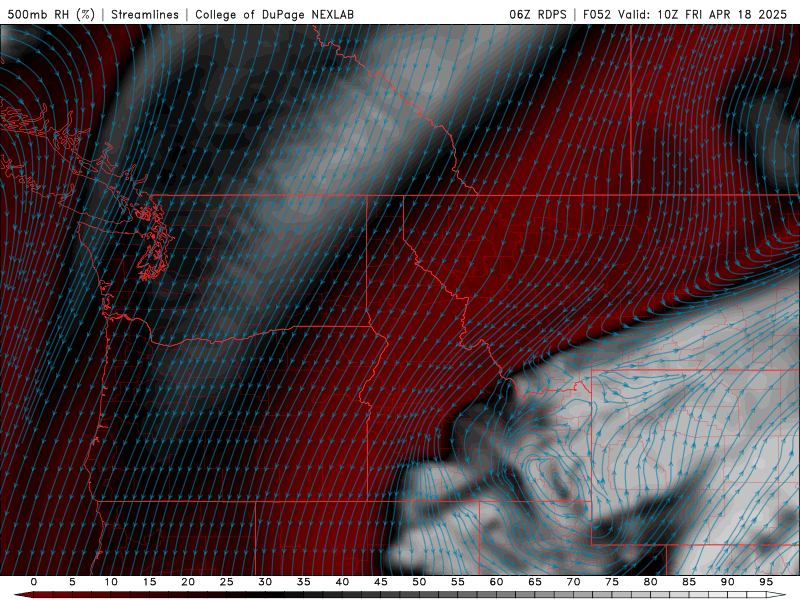
Task: Click the colorbar value 80 label
Action: [650, 582]
